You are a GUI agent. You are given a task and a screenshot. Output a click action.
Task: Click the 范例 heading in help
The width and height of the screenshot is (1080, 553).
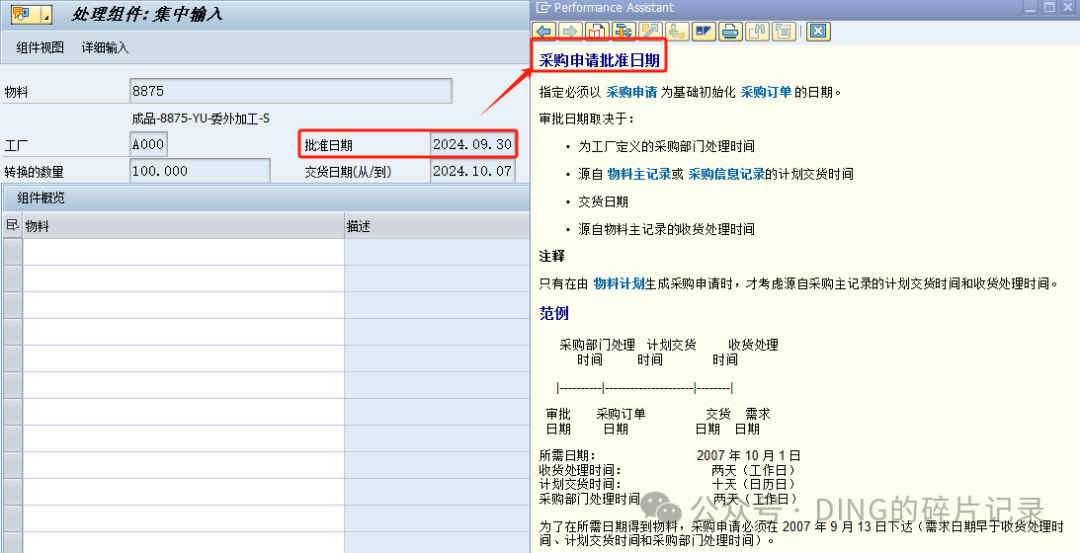tap(554, 313)
